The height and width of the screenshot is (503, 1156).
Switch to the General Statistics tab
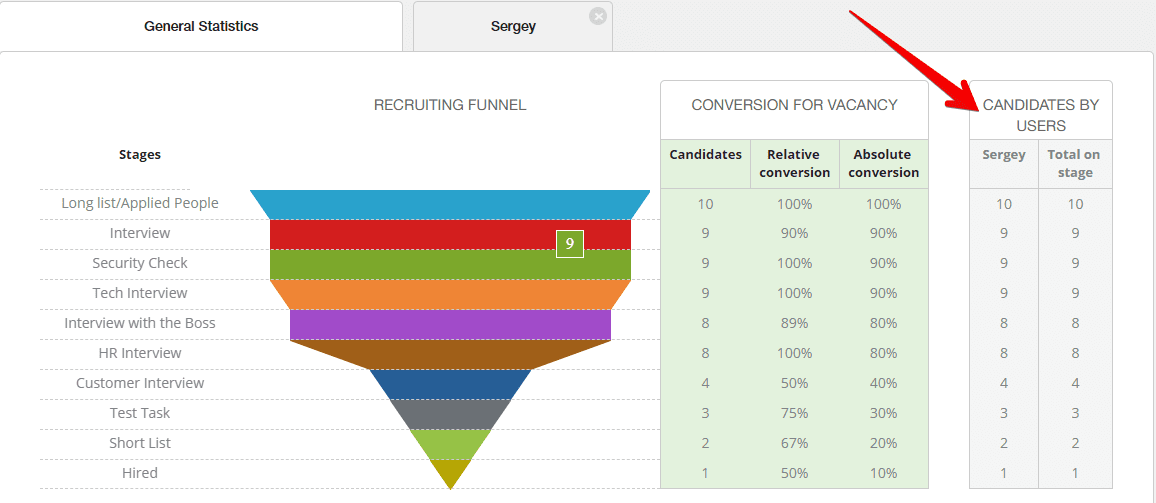coord(201,26)
